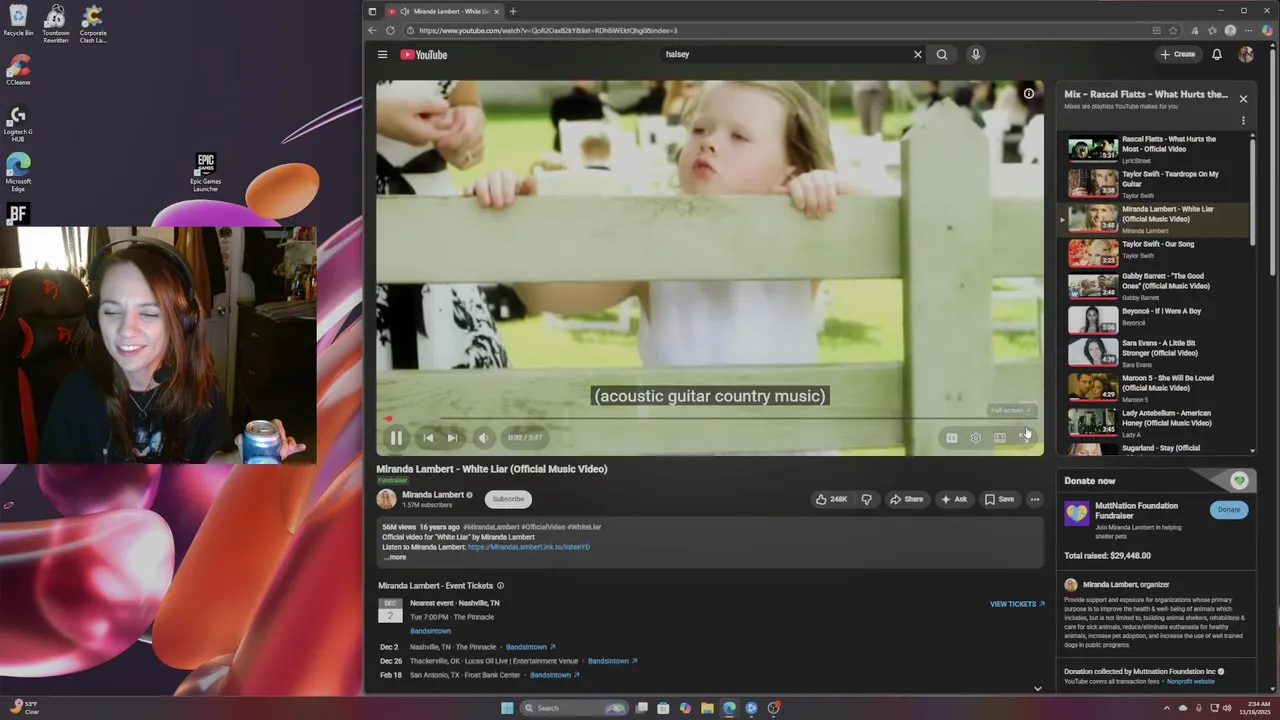Like the video with 248K likes

[x=831, y=499]
